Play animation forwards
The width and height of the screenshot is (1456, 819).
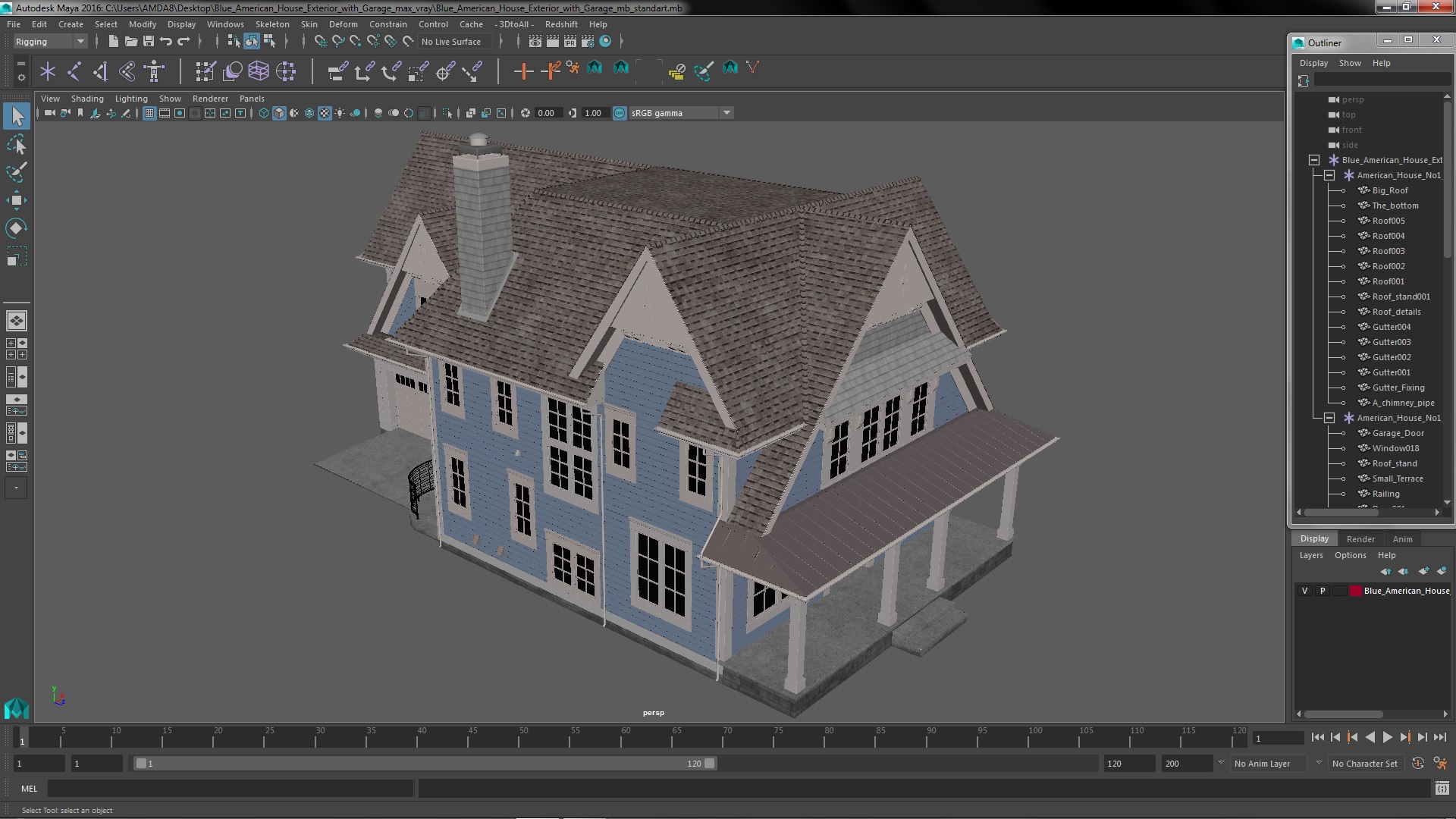click(x=1387, y=737)
